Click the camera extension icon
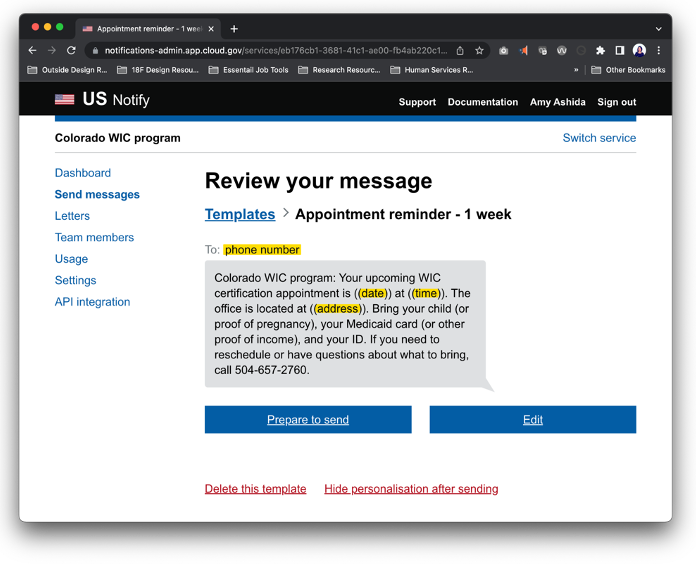This screenshot has height=564, width=697. 503,51
